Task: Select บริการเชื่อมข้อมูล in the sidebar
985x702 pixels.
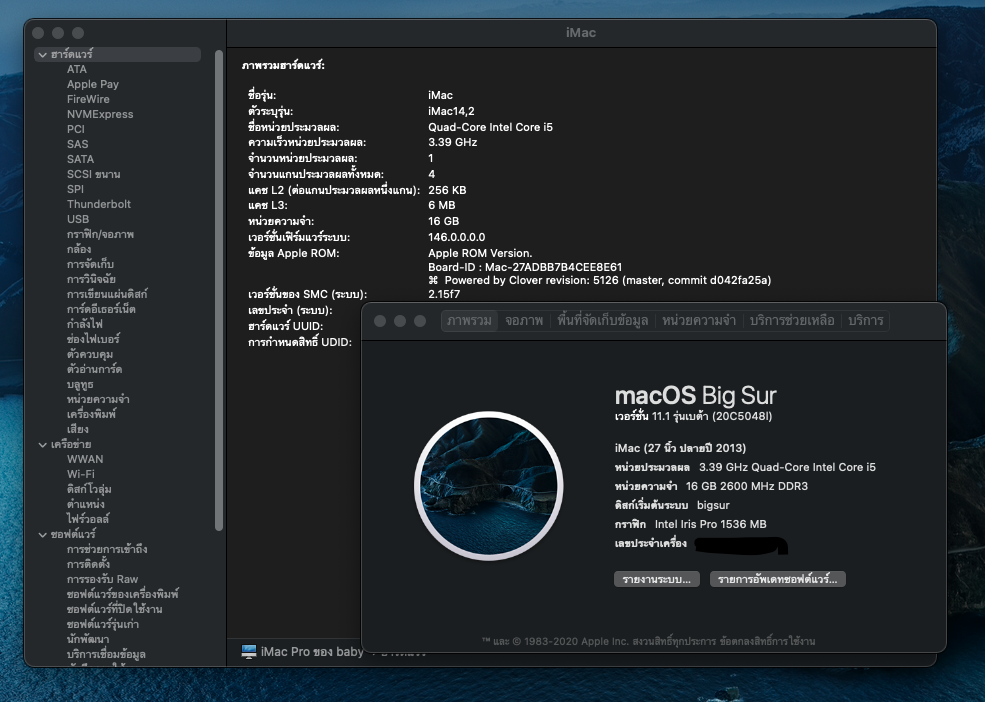Action: tap(106, 654)
